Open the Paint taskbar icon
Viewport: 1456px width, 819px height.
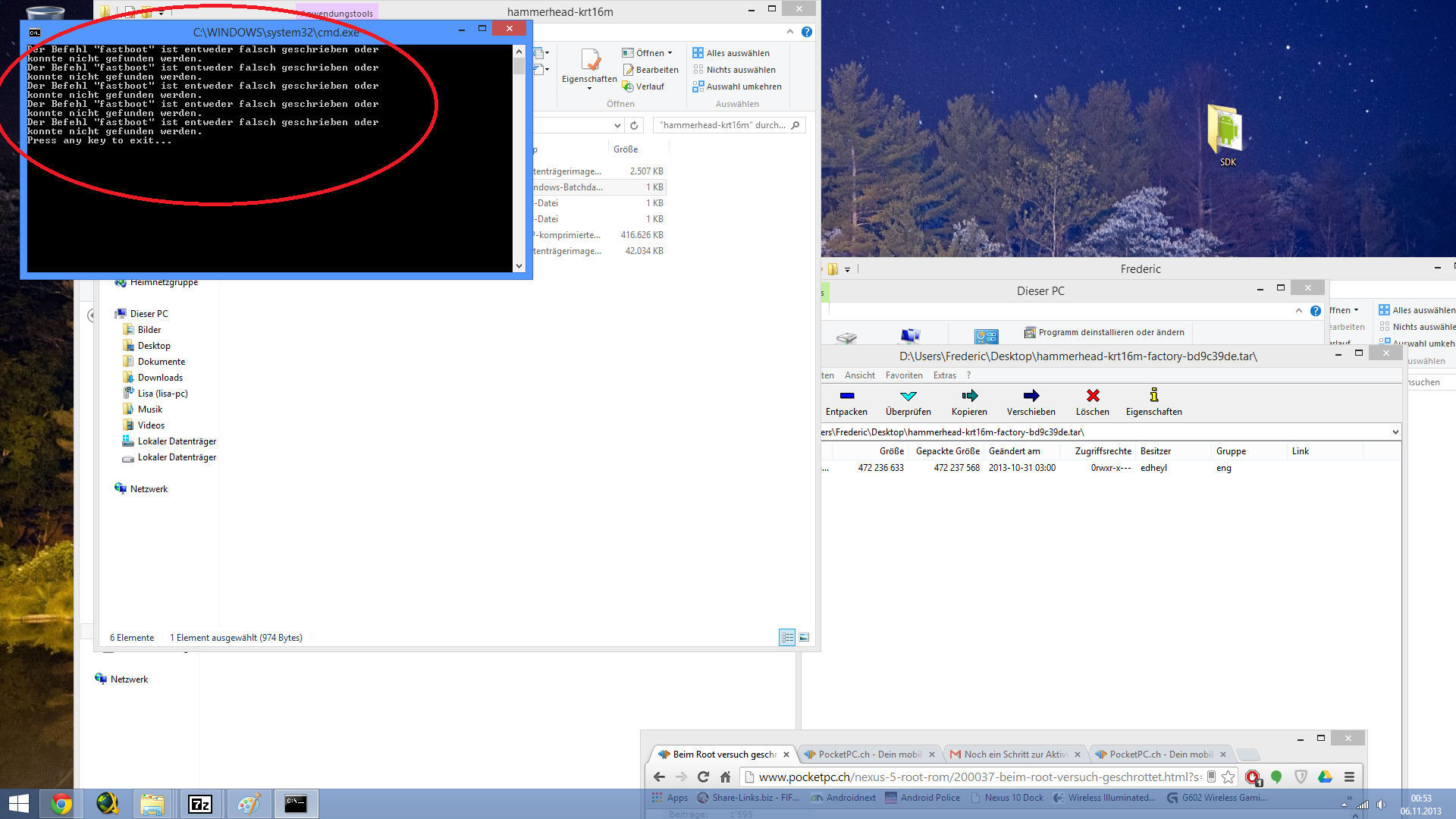[249, 804]
